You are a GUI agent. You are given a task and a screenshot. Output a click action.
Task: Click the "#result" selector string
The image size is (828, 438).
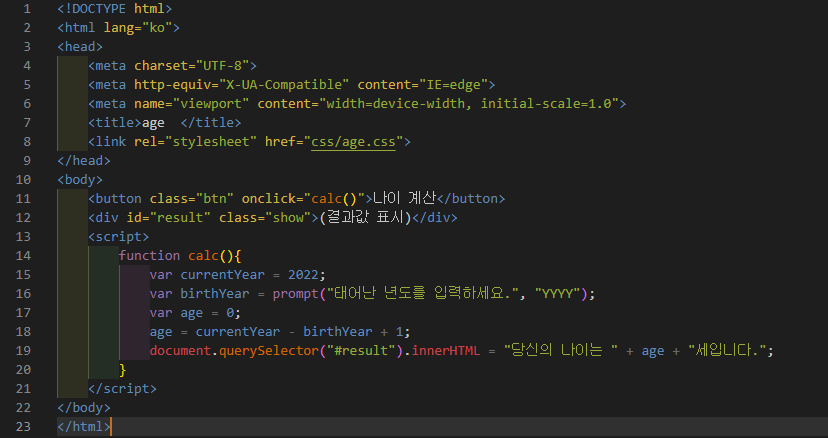[361, 351]
